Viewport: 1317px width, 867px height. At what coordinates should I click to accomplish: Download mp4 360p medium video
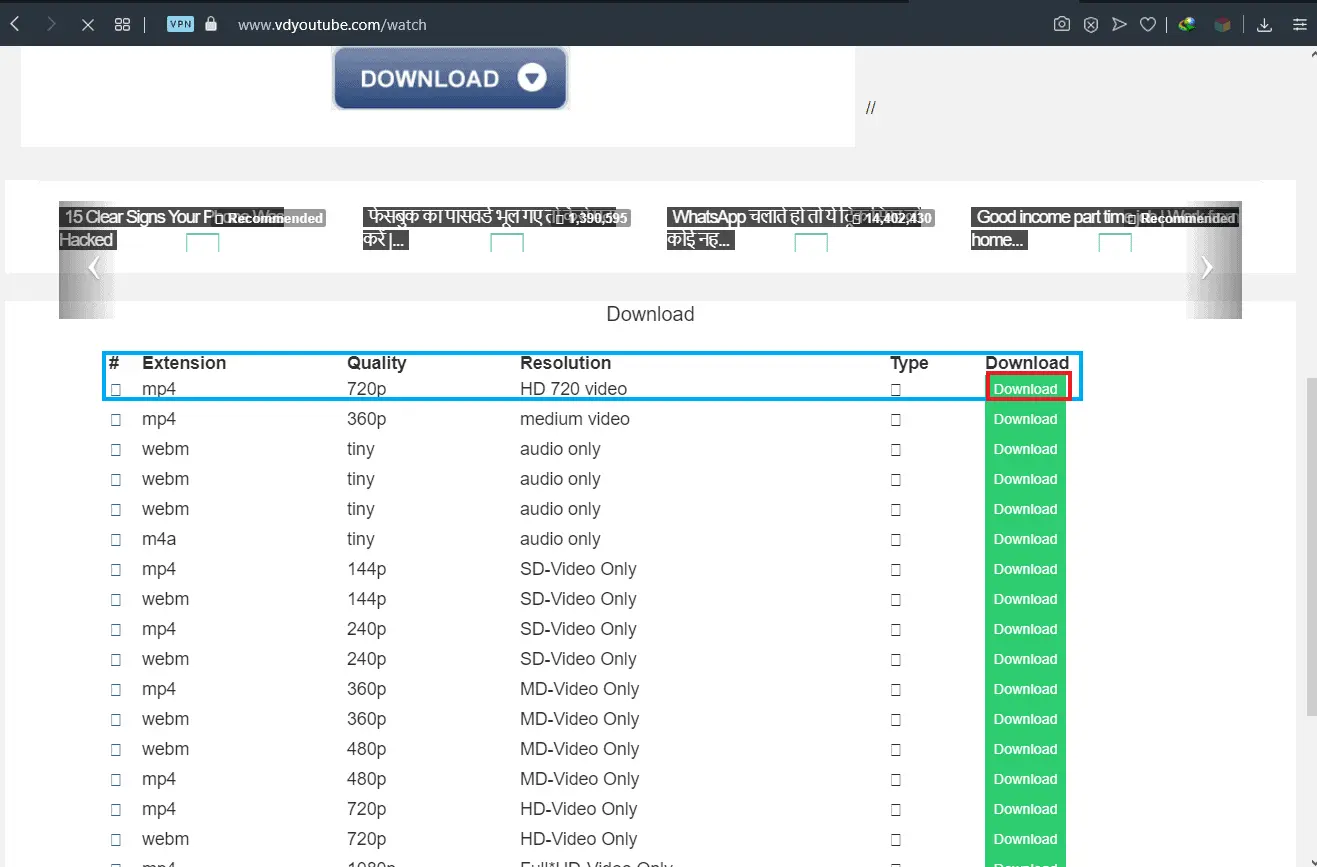pos(1026,419)
